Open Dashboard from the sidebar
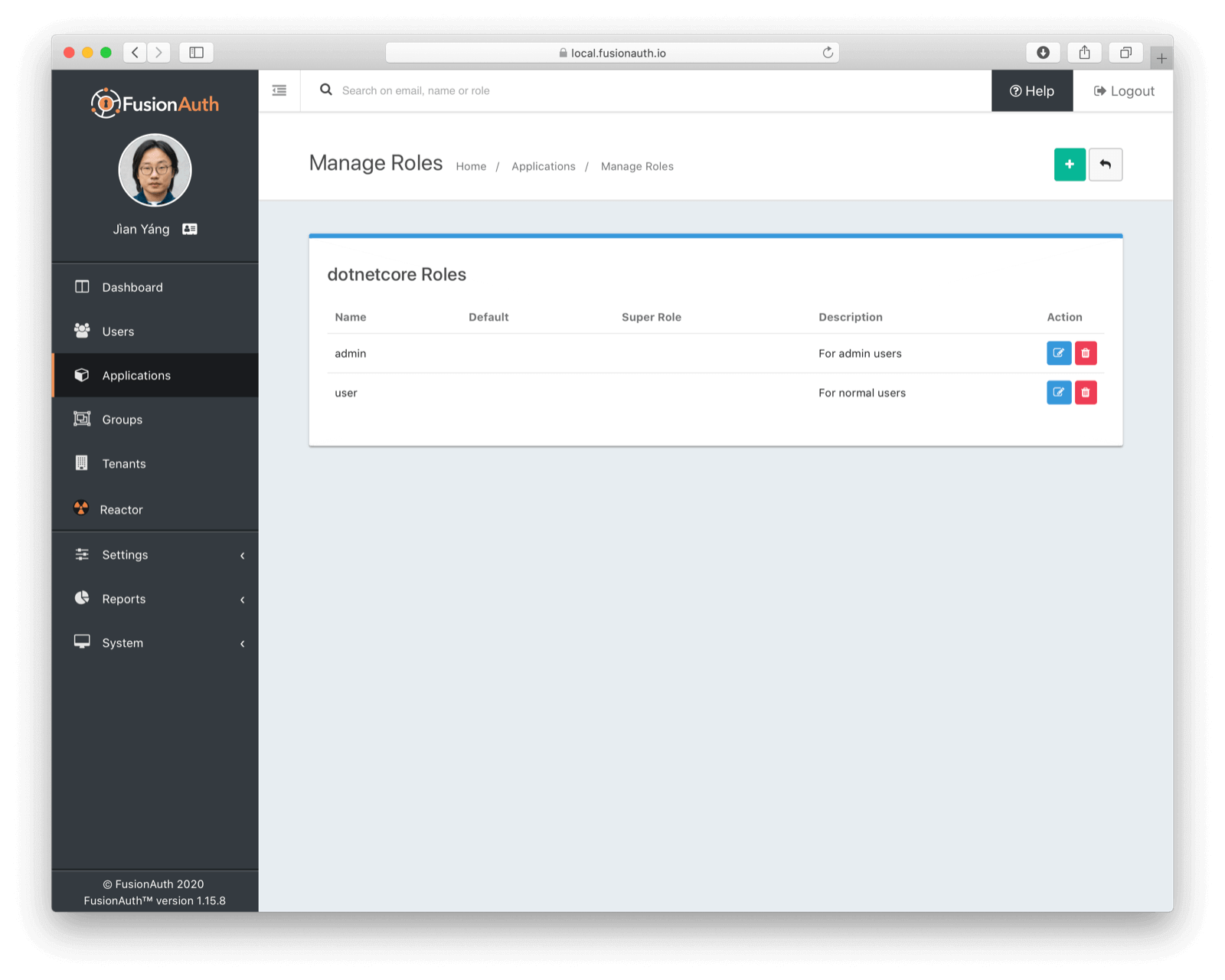This screenshot has height=980, width=1225. click(155, 287)
